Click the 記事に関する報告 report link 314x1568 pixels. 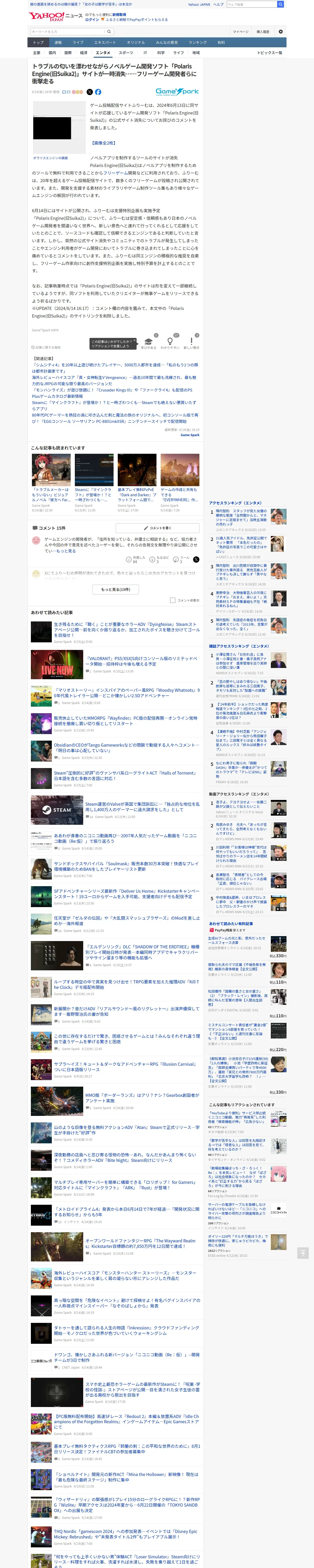click(x=46, y=347)
